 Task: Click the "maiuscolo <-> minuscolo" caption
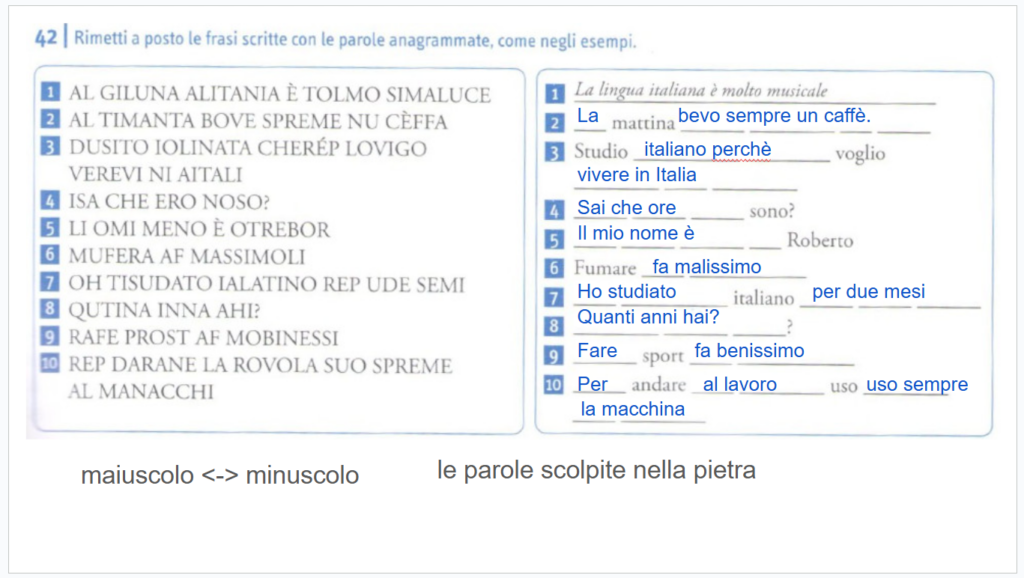click(x=220, y=476)
